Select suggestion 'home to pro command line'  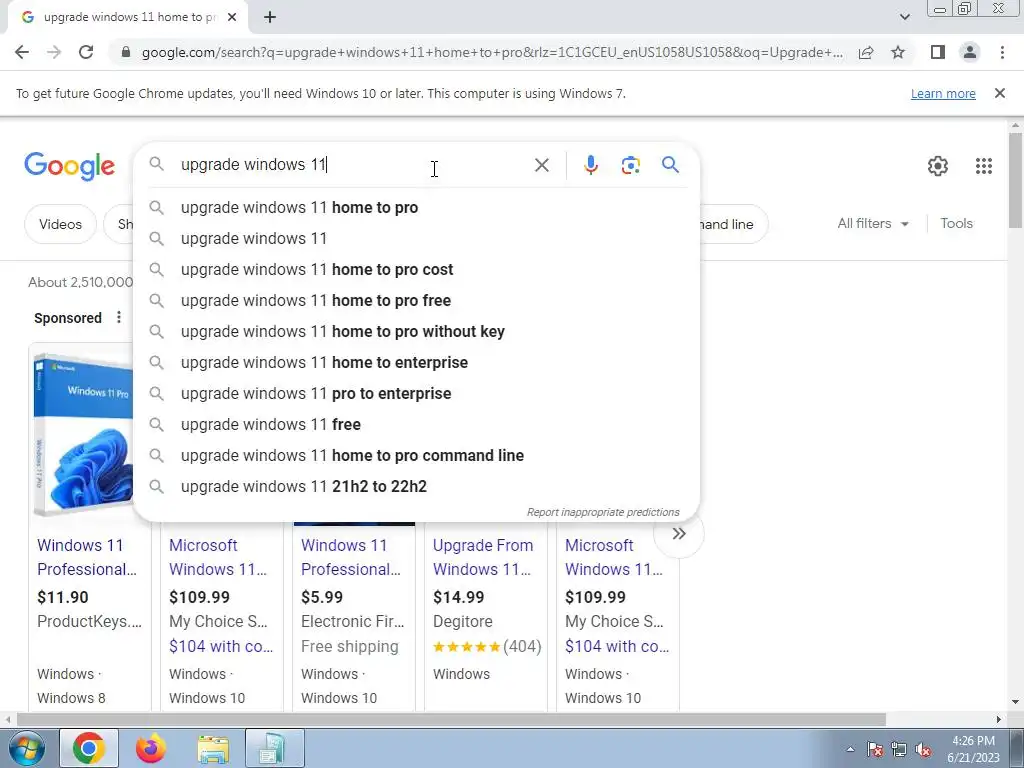point(417,456)
